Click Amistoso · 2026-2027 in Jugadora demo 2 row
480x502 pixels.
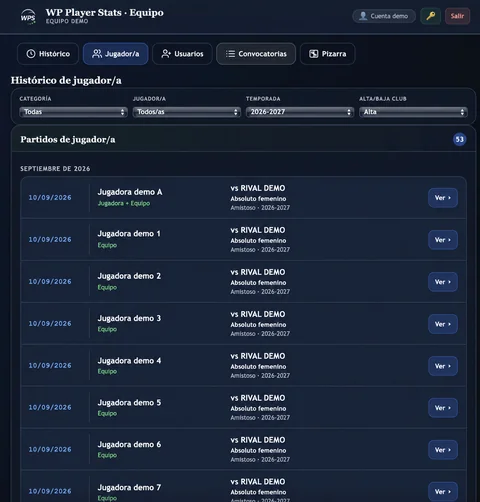click(260, 292)
